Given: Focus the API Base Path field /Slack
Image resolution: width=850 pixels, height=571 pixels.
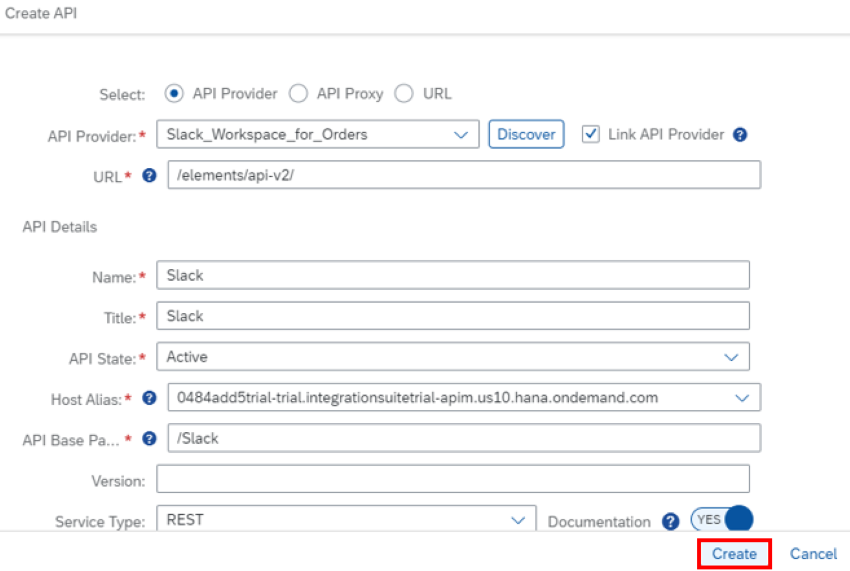Looking at the screenshot, I should [464, 438].
